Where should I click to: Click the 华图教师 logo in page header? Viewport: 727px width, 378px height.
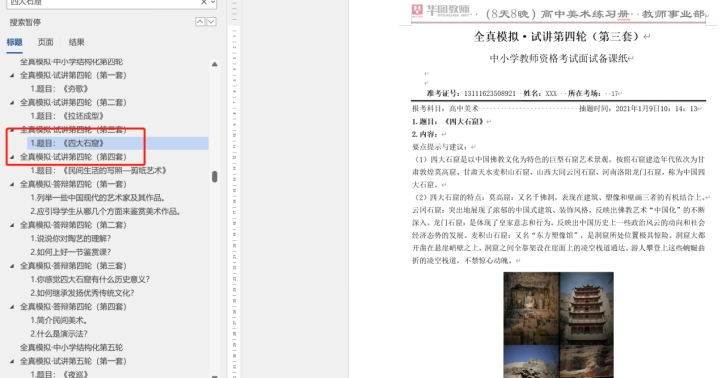[x=441, y=10]
